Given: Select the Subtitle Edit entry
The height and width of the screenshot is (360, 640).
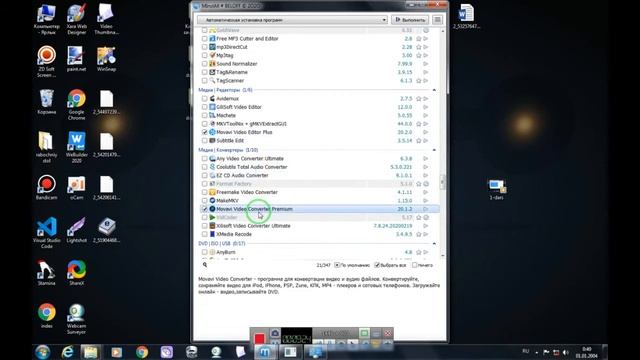Looking at the screenshot, I should [x=230, y=141].
